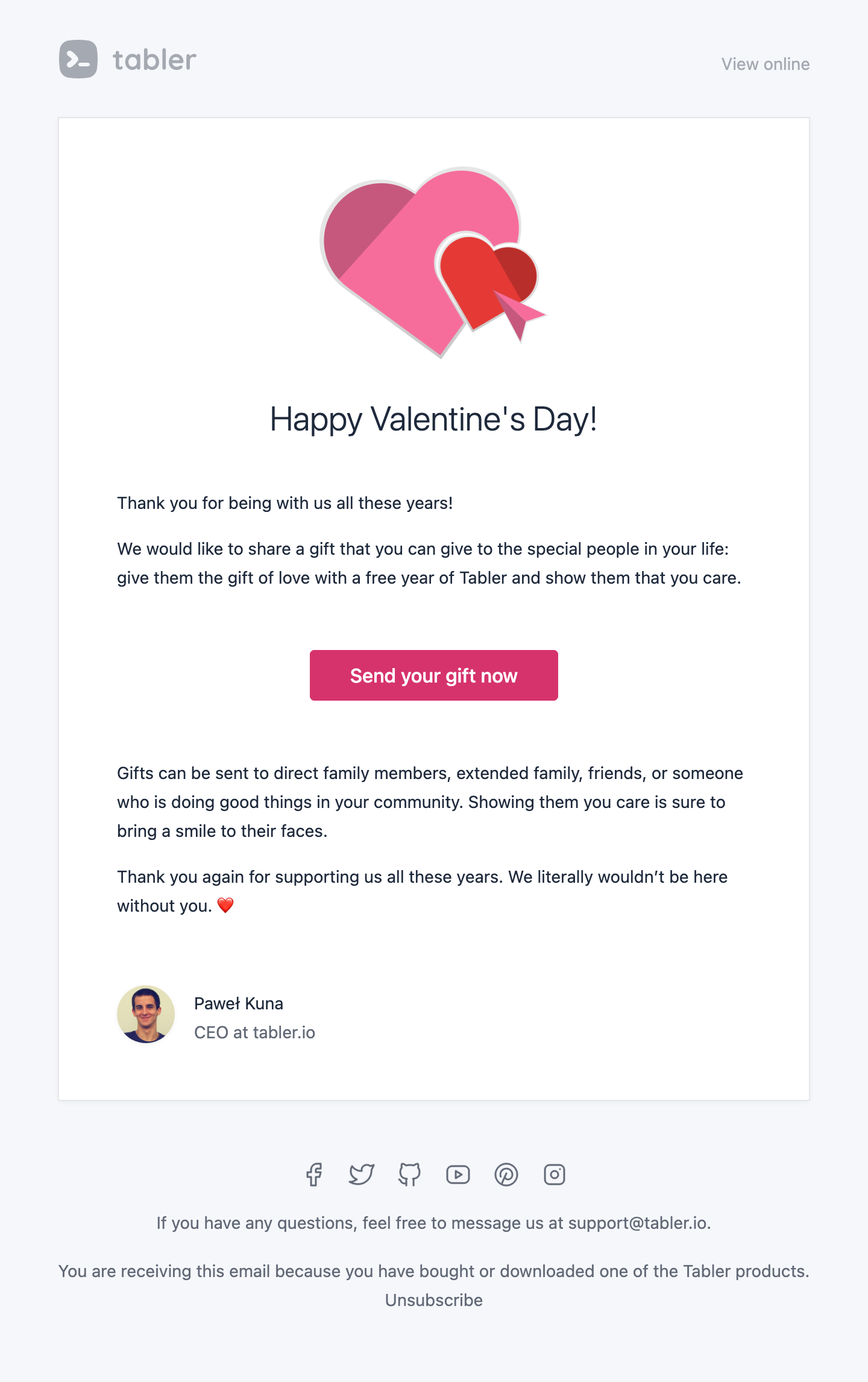Click 'Thank you for being with us' paragraph

coord(285,503)
